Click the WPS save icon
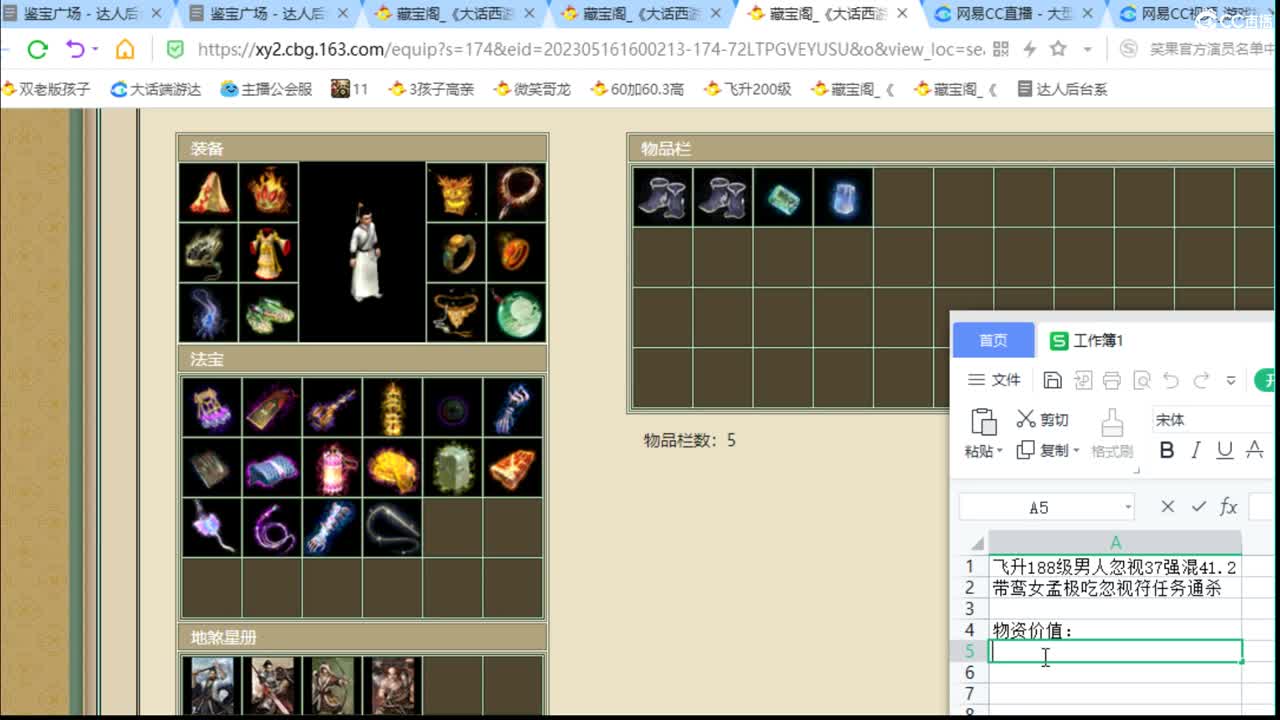1280x720 pixels. (1052, 380)
